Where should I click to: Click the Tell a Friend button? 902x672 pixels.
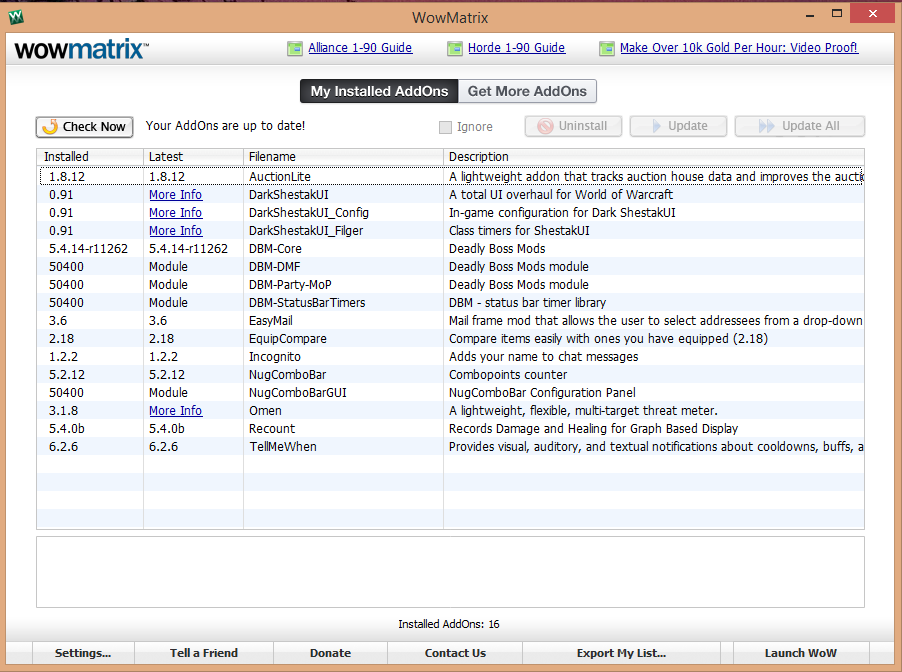204,653
